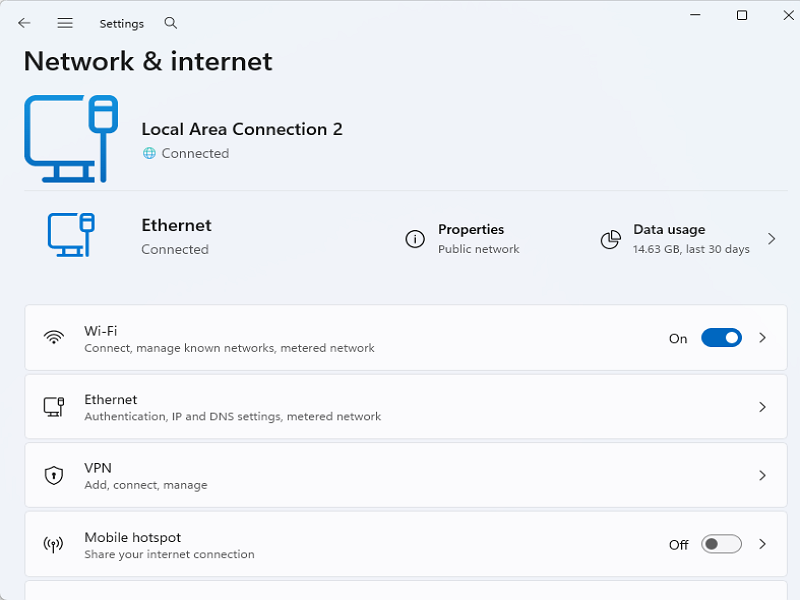Click the Mobile hotspot broadcast icon
Viewport: 800px width, 600px height.
point(54,544)
